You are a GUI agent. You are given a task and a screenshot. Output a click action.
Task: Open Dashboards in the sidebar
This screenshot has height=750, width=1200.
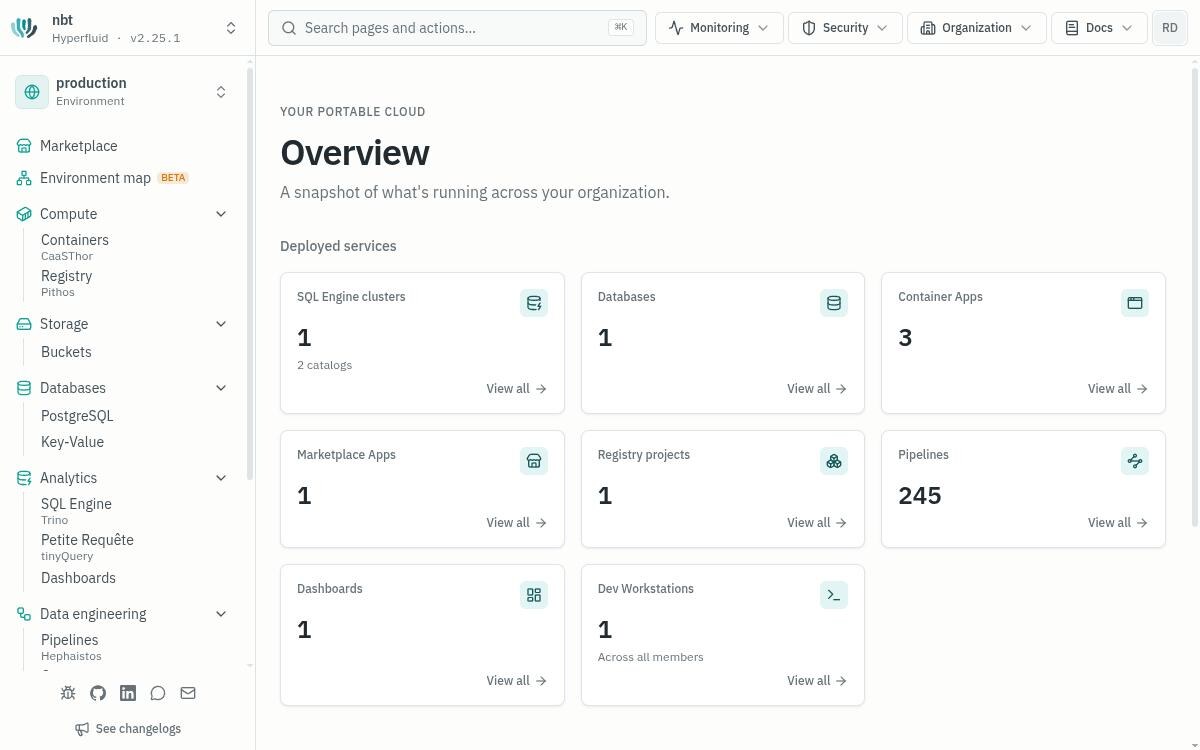[x=78, y=578]
